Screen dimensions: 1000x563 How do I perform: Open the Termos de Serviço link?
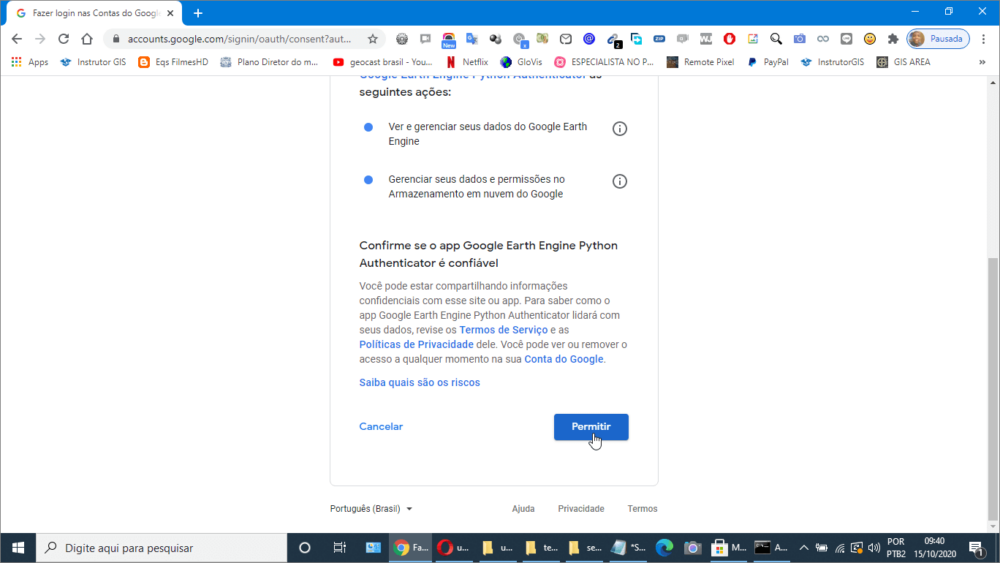tap(503, 330)
